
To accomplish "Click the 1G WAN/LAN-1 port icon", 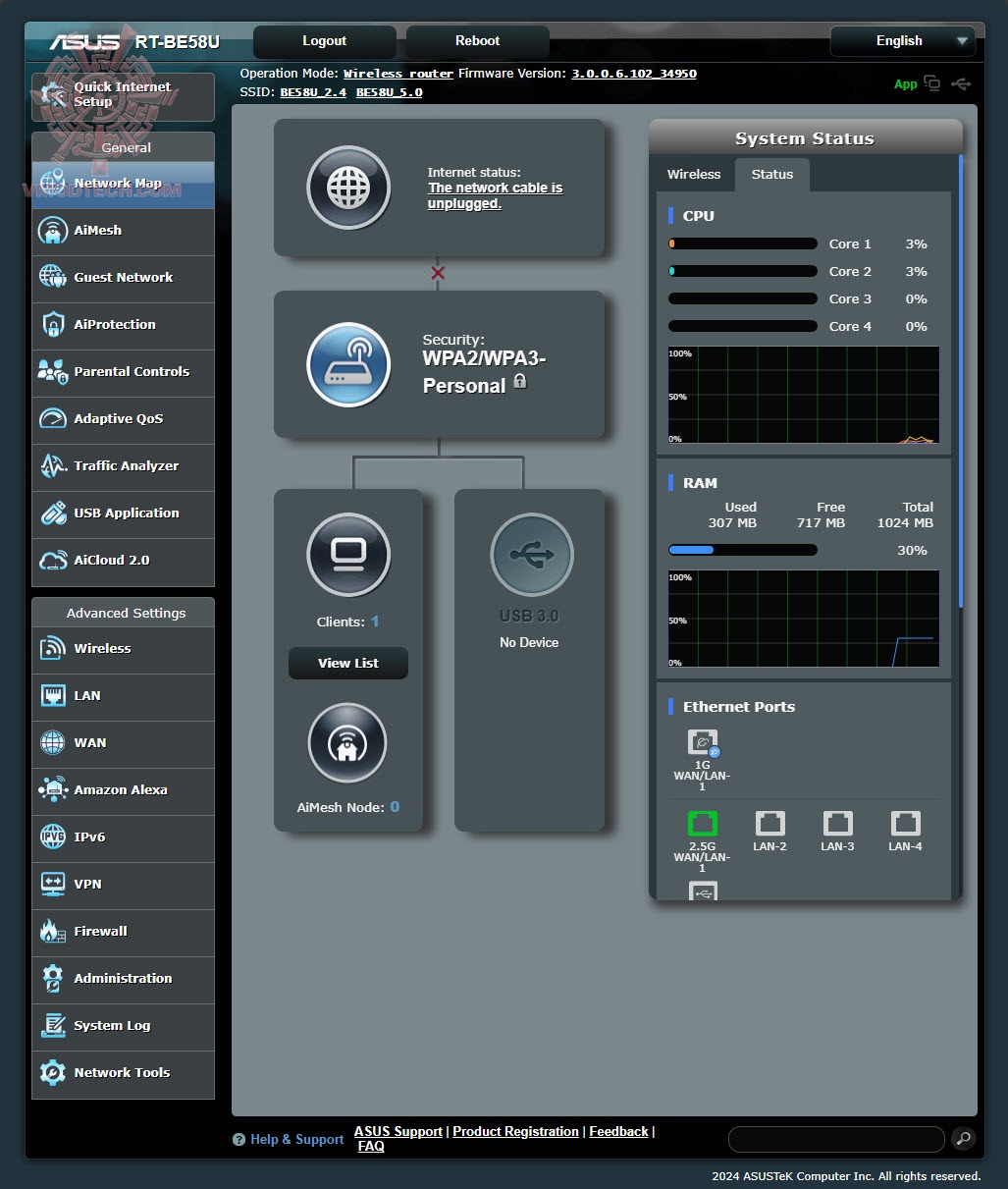I will coord(703,743).
